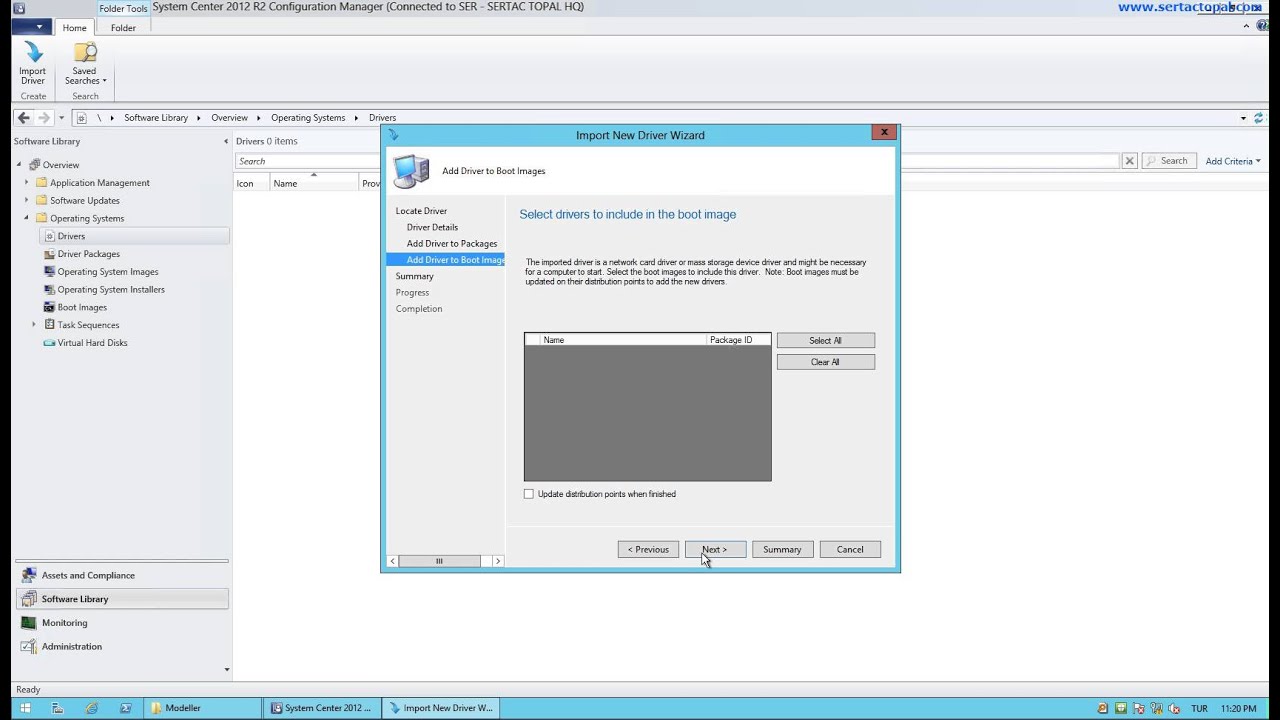Open the Folder Tools contextual tab

123,8
